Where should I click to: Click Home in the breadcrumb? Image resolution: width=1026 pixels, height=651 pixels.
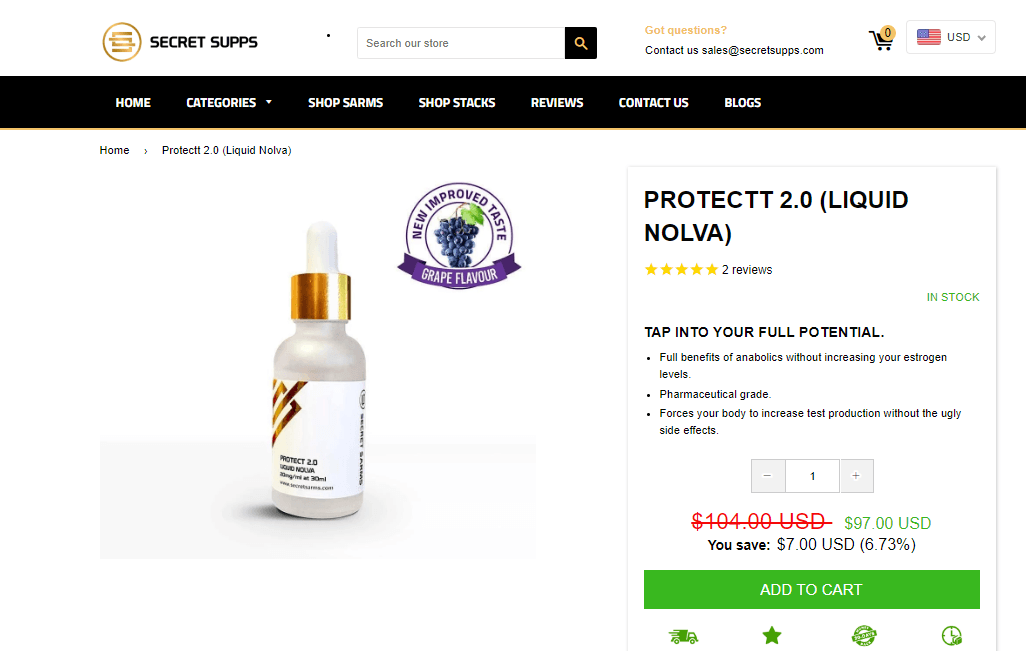115,150
